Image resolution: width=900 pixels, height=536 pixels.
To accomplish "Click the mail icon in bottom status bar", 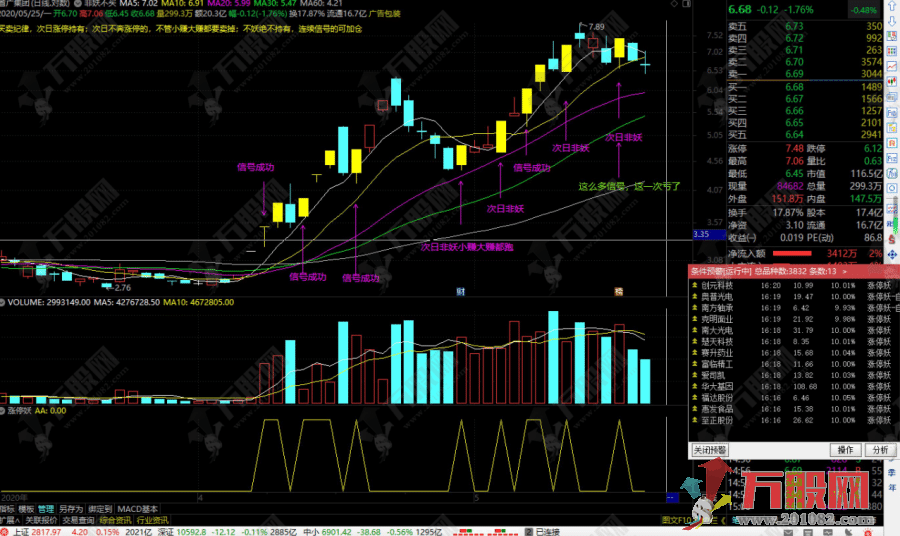I will 788,532.
